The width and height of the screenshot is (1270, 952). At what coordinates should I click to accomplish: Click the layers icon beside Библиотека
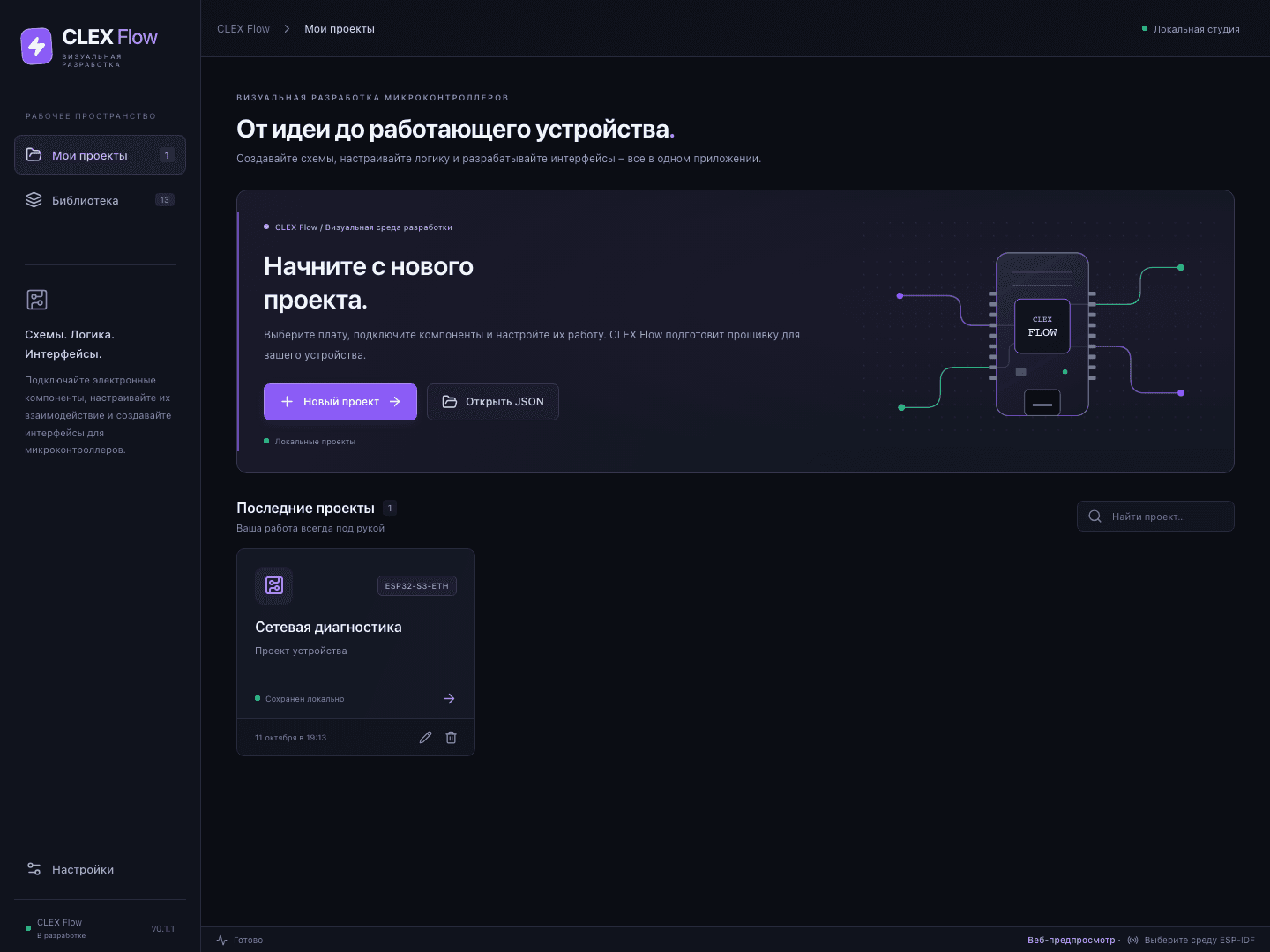[34, 200]
